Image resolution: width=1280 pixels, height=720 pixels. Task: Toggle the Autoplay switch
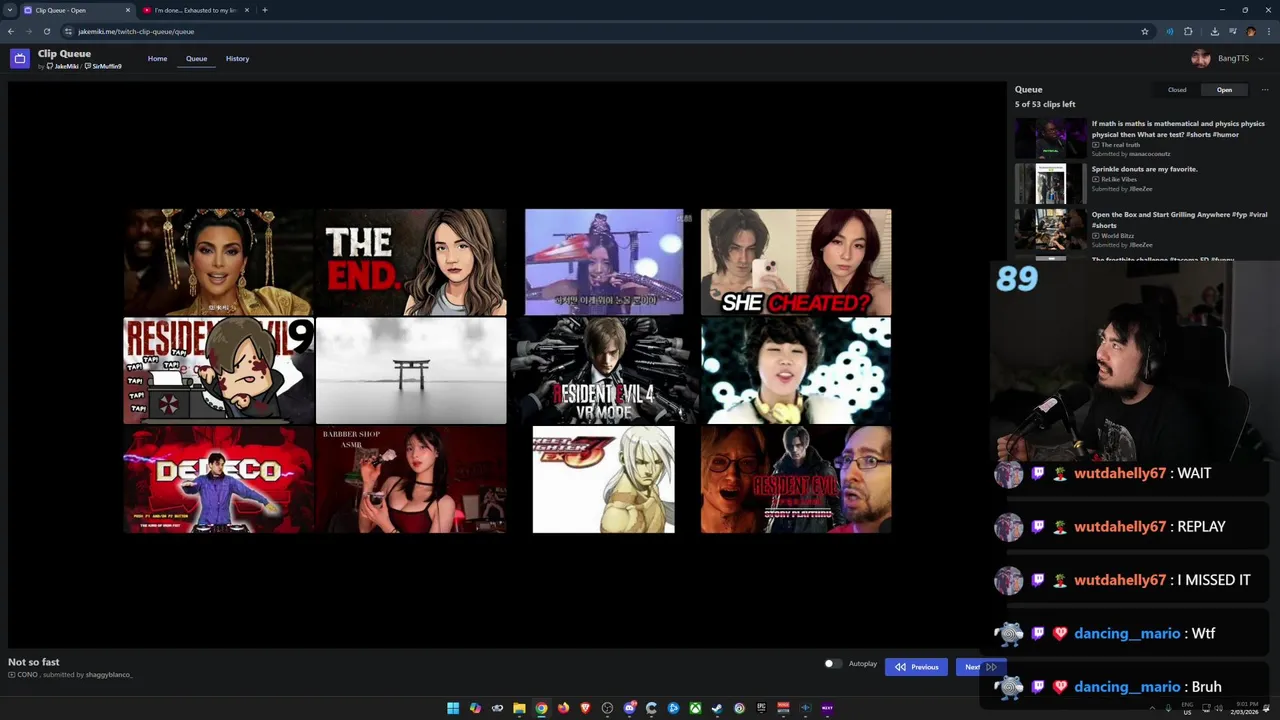(832, 664)
